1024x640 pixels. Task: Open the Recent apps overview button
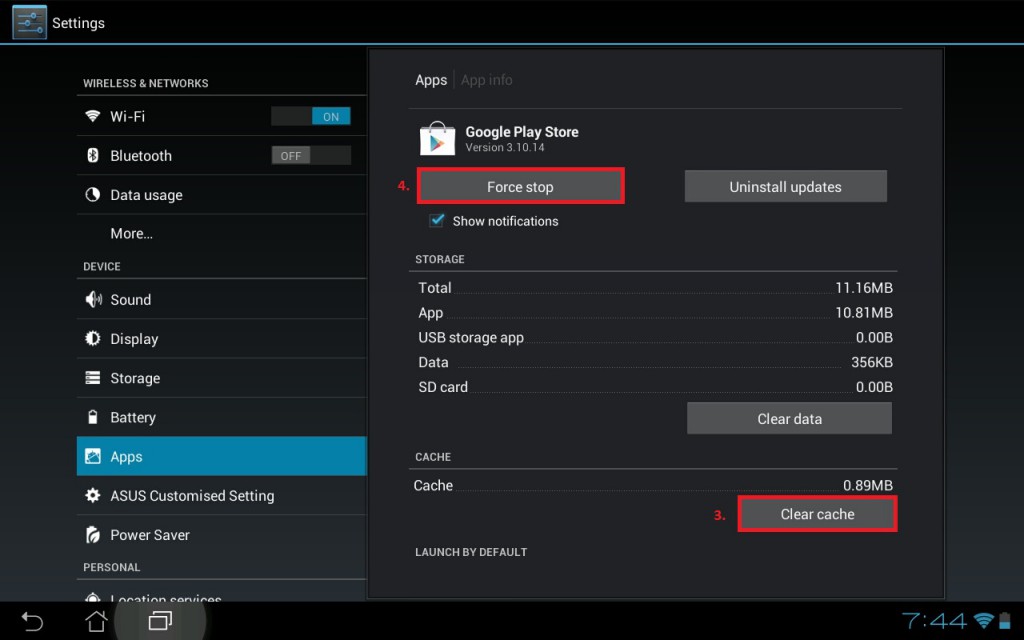[x=160, y=620]
